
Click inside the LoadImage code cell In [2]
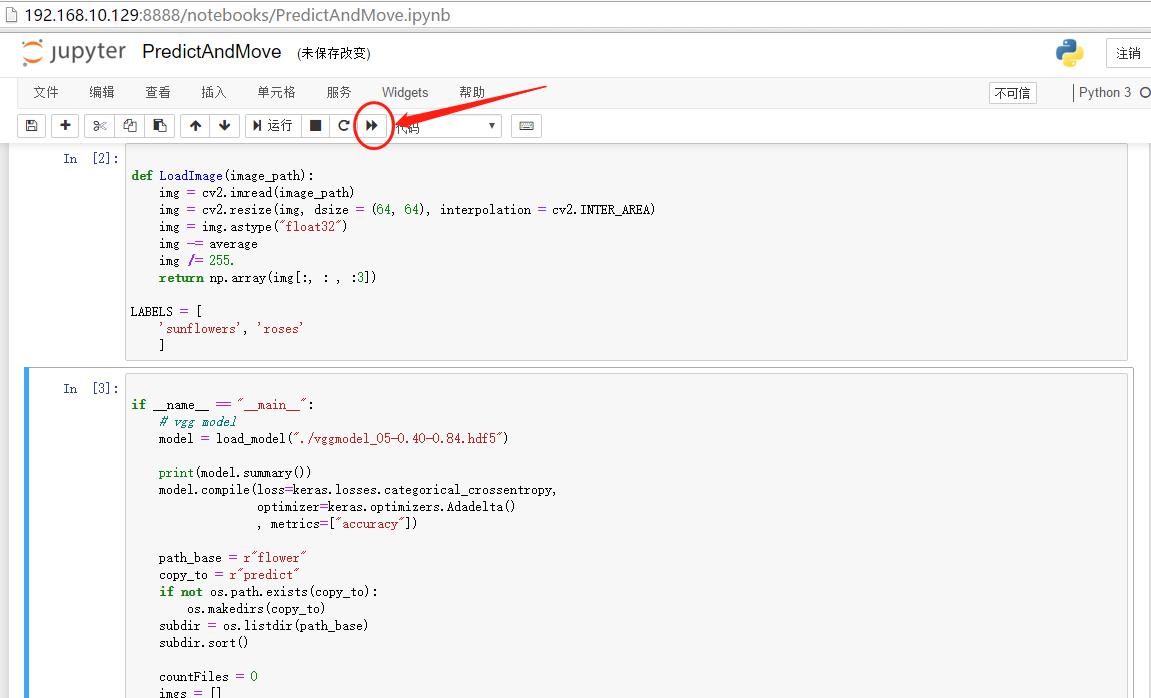pos(626,252)
